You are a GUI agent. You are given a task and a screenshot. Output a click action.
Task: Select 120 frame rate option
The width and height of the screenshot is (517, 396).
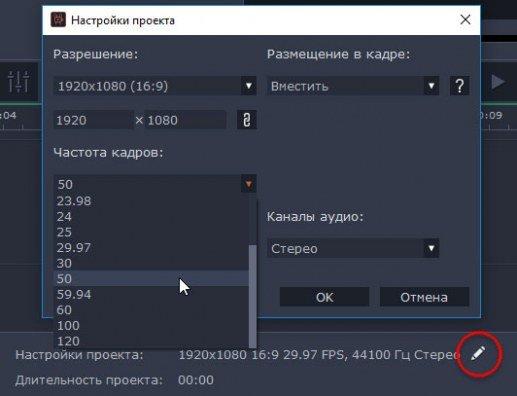[151, 341]
